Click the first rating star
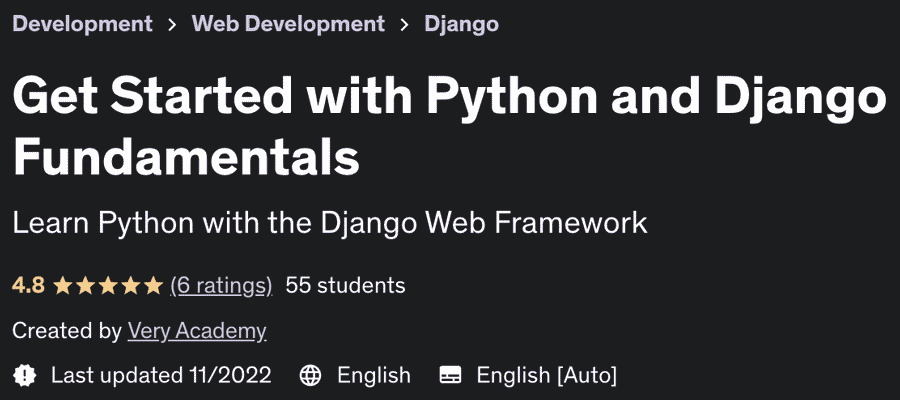Screen dimensions: 900x400 (62, 286)
